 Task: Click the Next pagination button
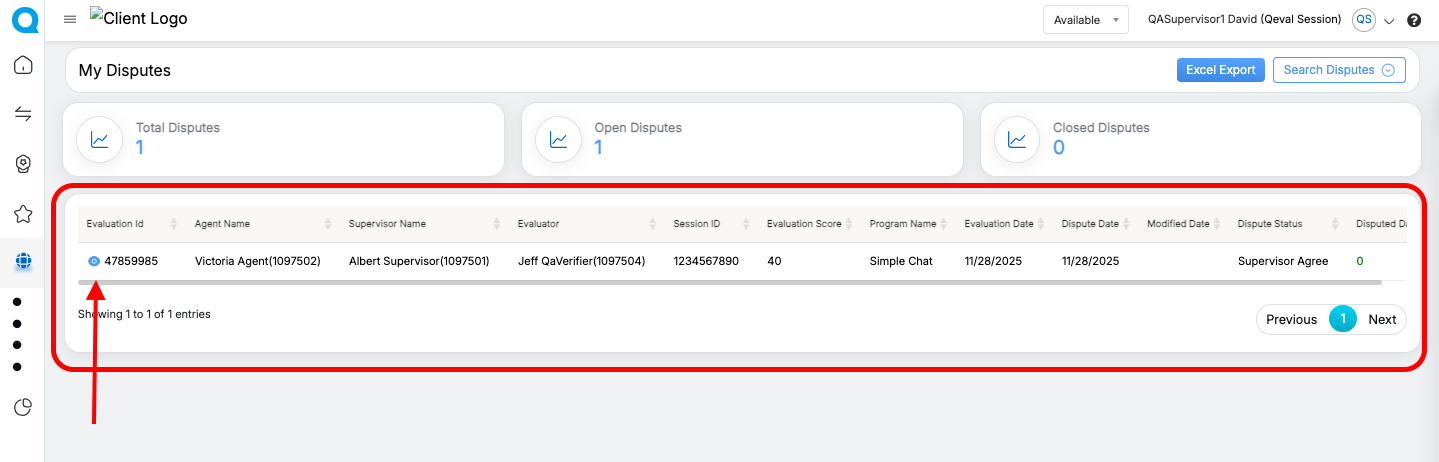click(x=1382, y=319)
